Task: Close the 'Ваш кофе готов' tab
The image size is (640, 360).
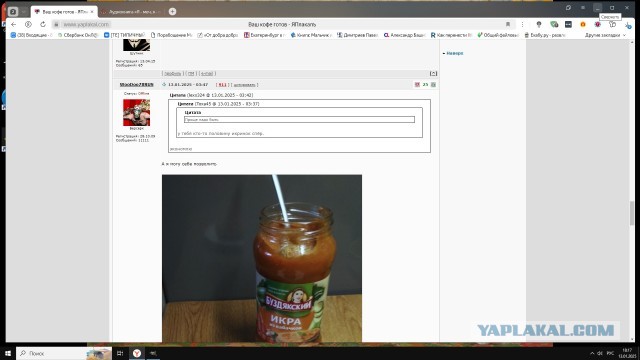Action: click(x=92, y=12)
